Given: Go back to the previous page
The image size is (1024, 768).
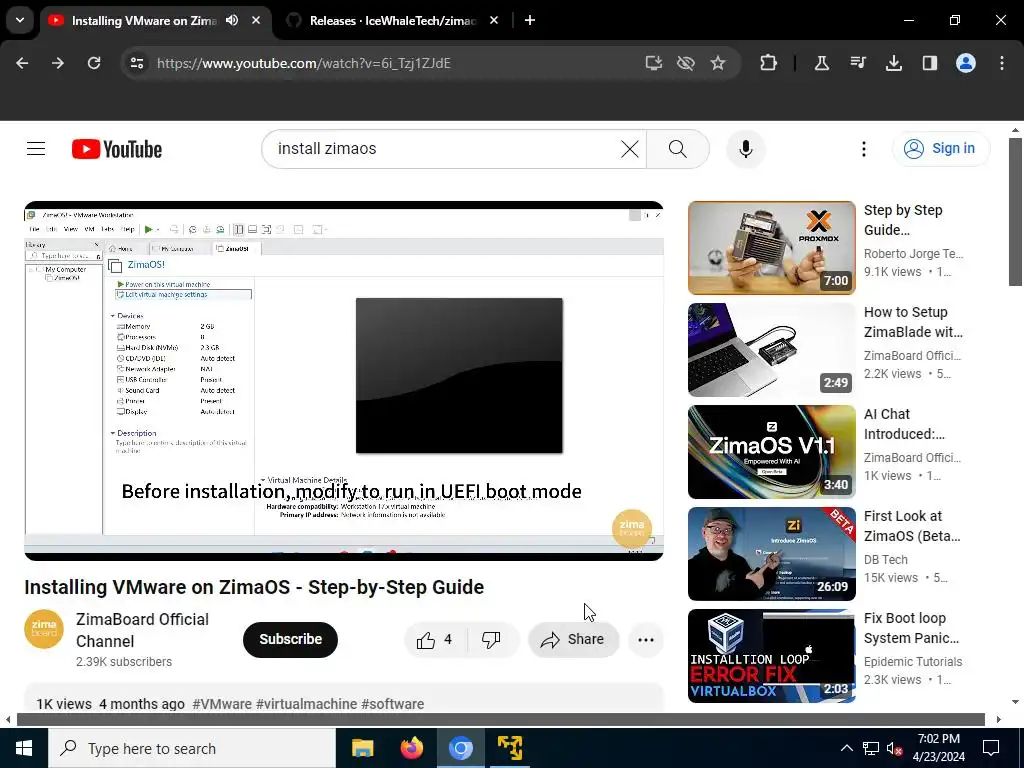Looking at the screenshot, I should click(22, 63).
